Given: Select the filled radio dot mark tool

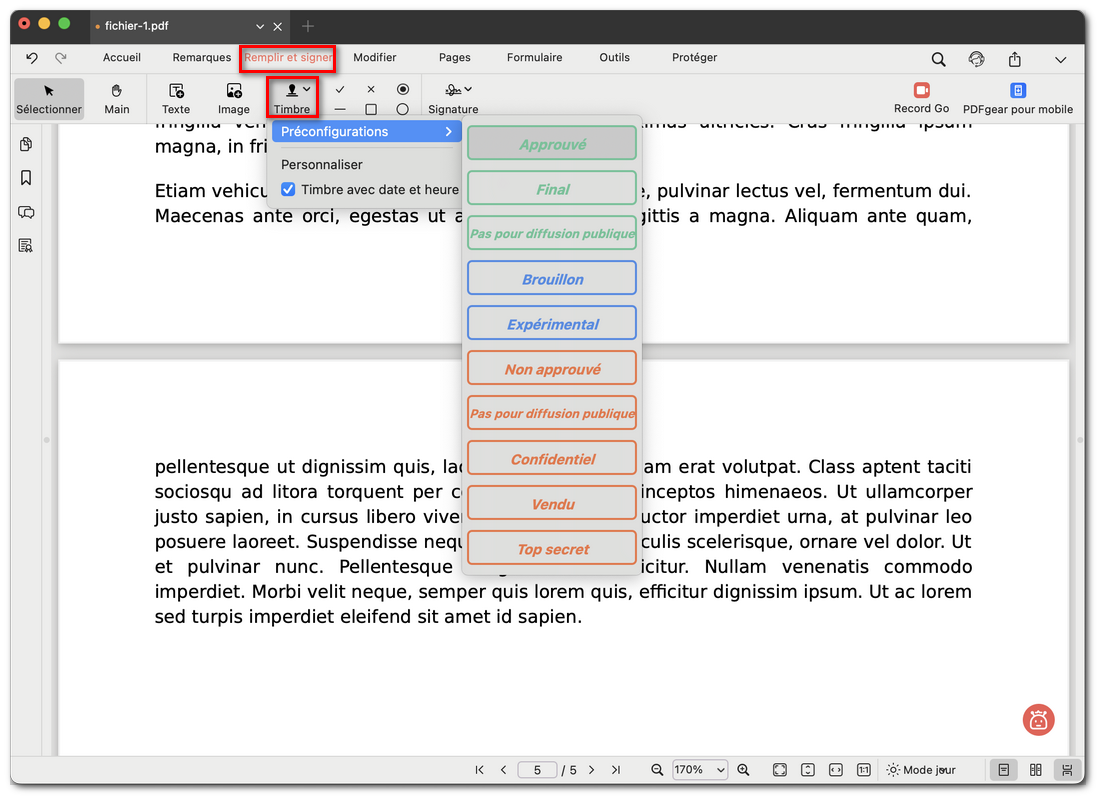Looking at the screenshot, I should 403,89.
